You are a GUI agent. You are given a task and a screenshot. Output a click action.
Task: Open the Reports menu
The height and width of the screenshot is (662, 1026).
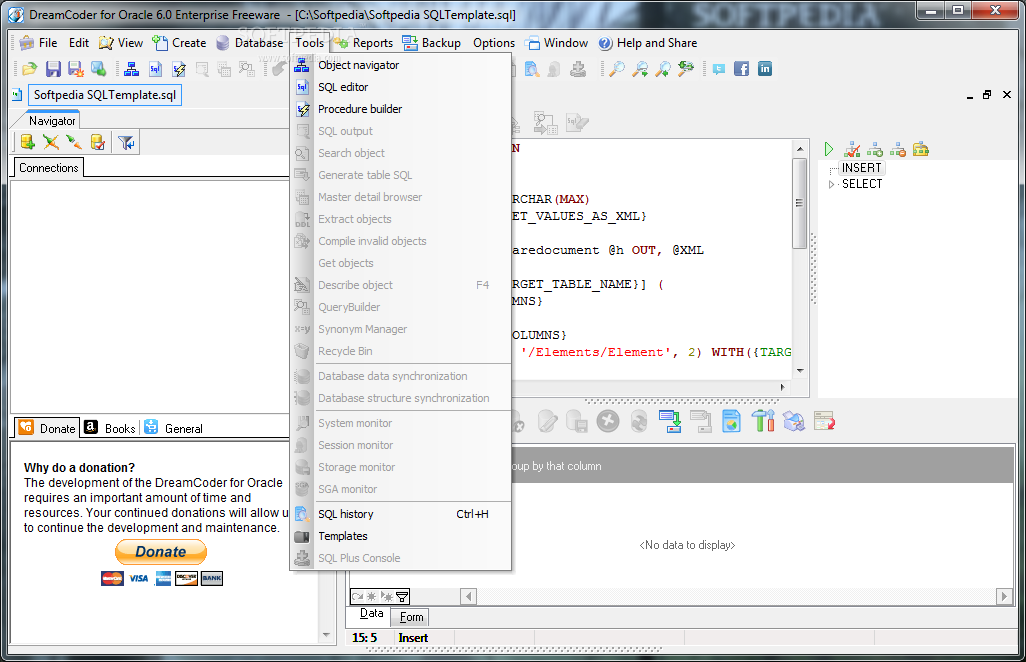[x=364, y=43]
